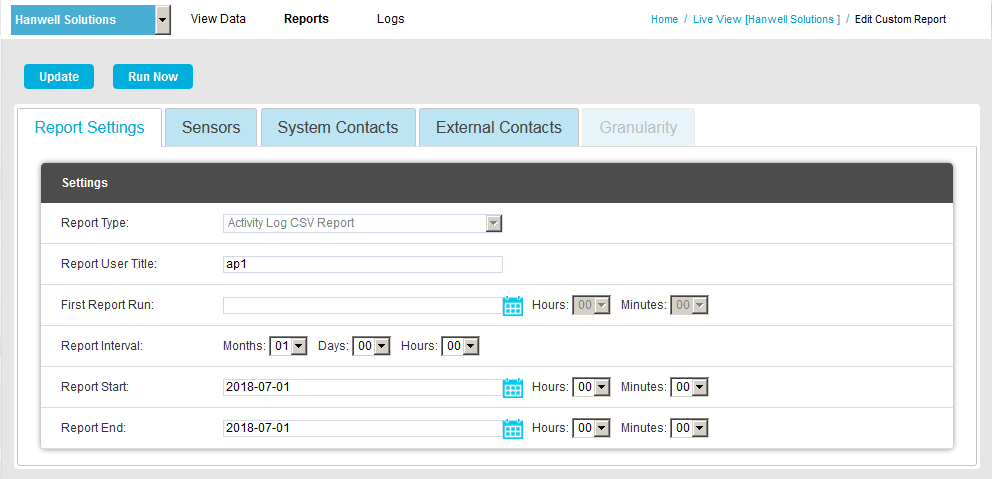Click the Report User Title field
992x479 pixels.
[363, 264]
